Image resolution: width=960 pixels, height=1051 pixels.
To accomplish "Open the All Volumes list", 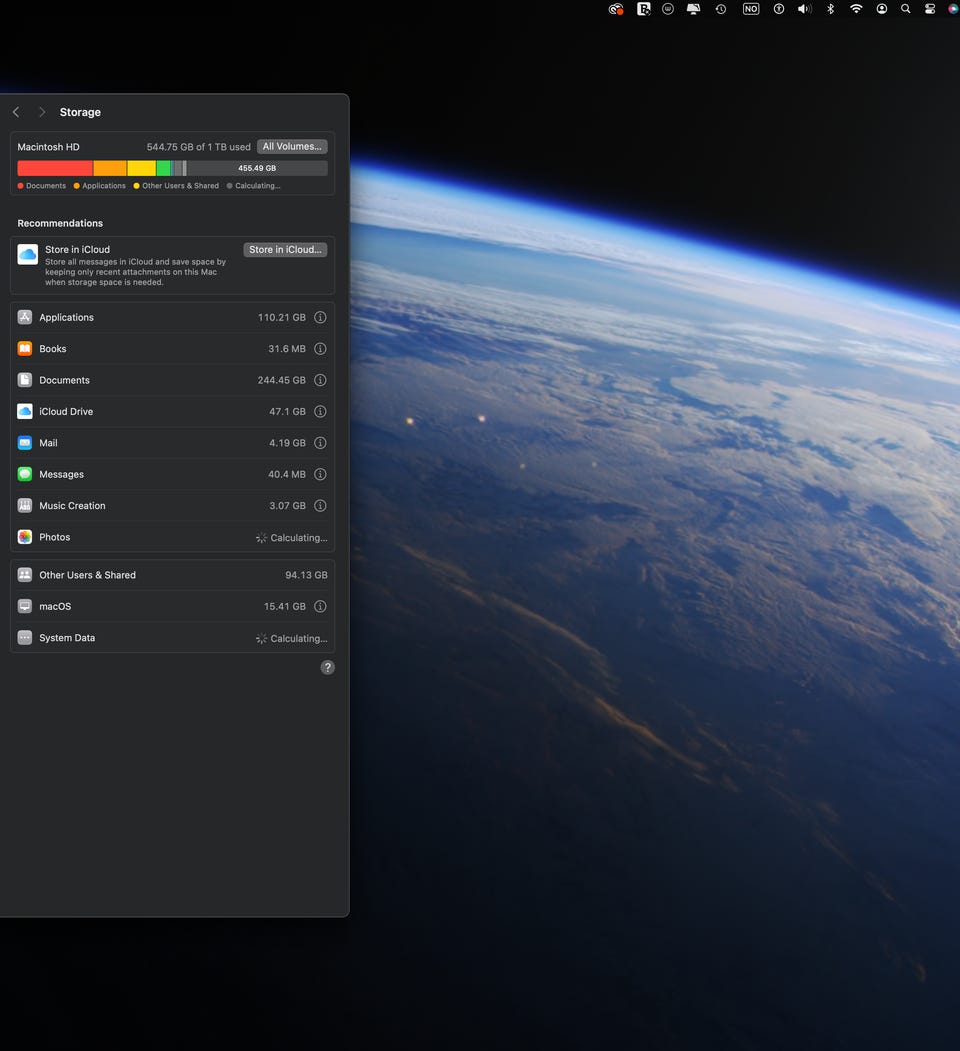I will pos(292,146).
